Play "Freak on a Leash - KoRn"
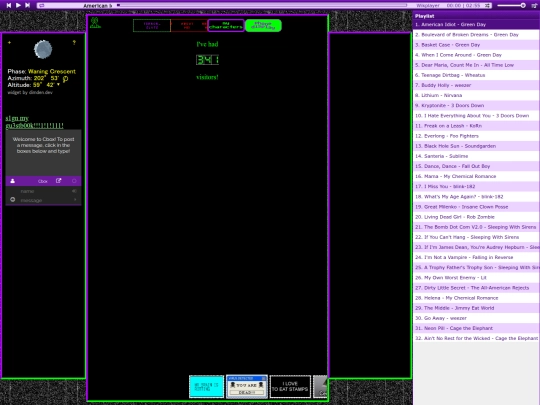The image size is (540, 405). 476,126
